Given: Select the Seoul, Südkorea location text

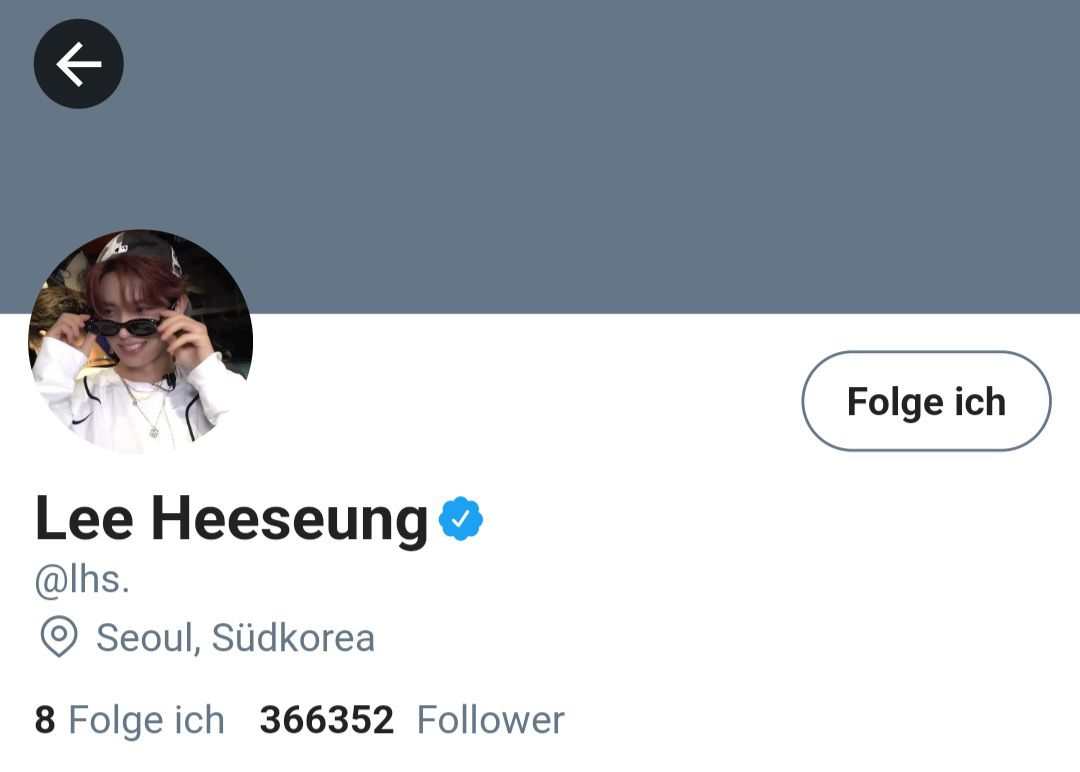Looking at the screenshot, I should click(236, 637).
